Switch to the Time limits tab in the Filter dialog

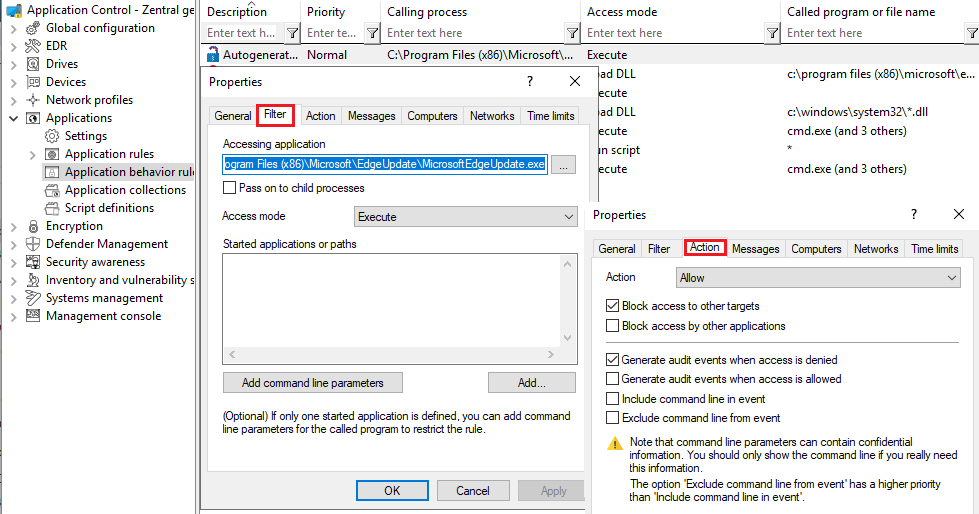pos(550,116)
